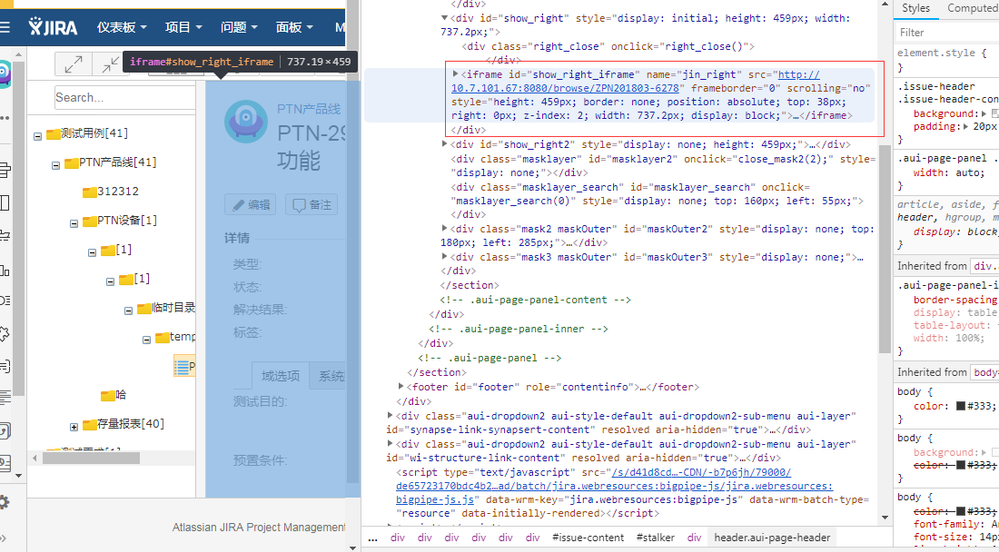This screenshot has height=552, width=999.
Task: Click the ellipsis at breadcrumb bar start
Action: point(373,538)
